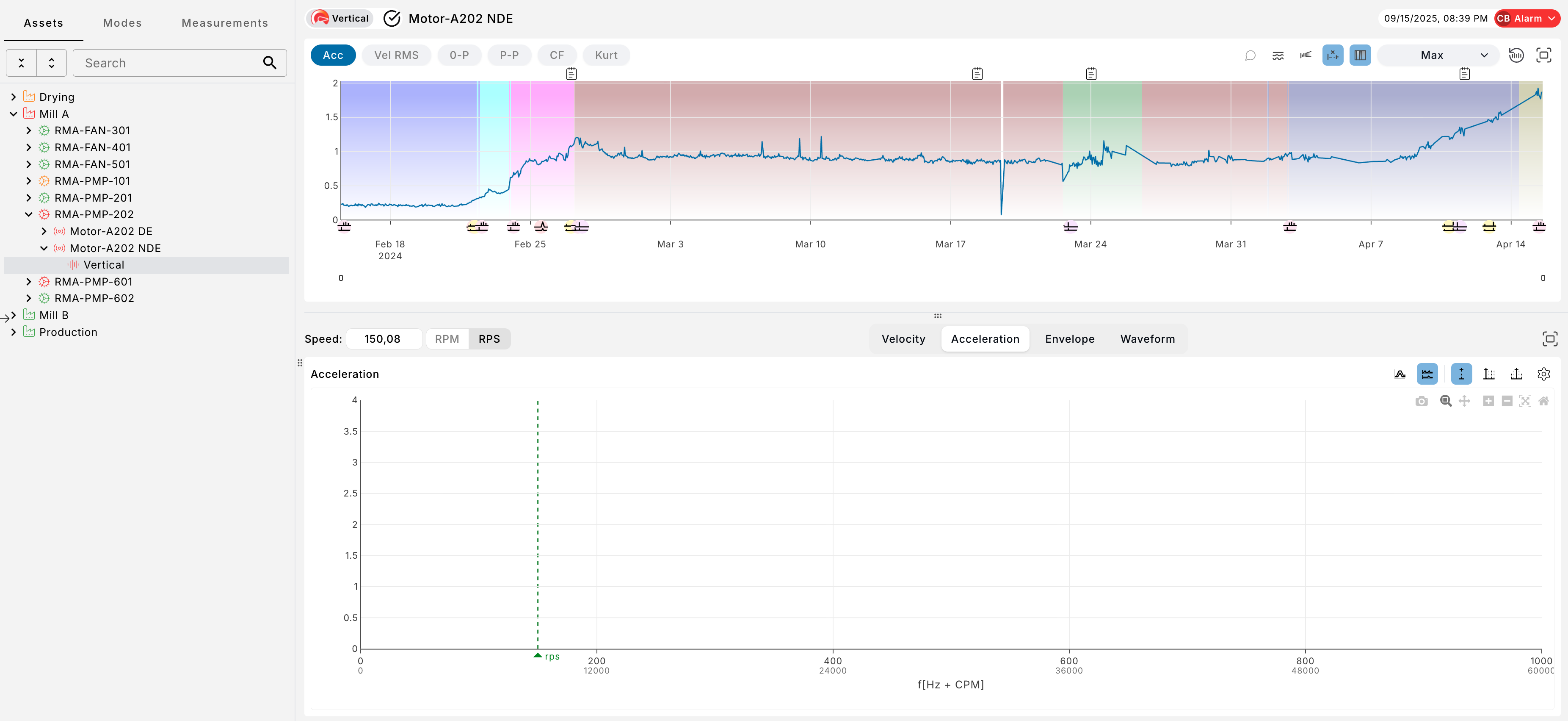The width and height of the screenshot is (1568, 721).
Task: Click the search magnifier icon in Assets panel
Action: click(x=270, y=63)
